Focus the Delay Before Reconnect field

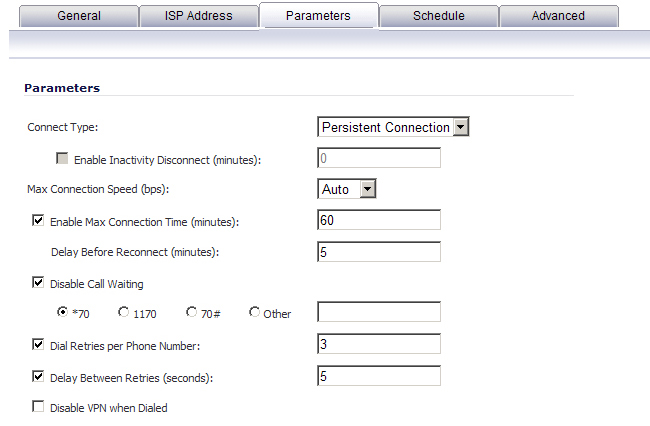[379, 252]
